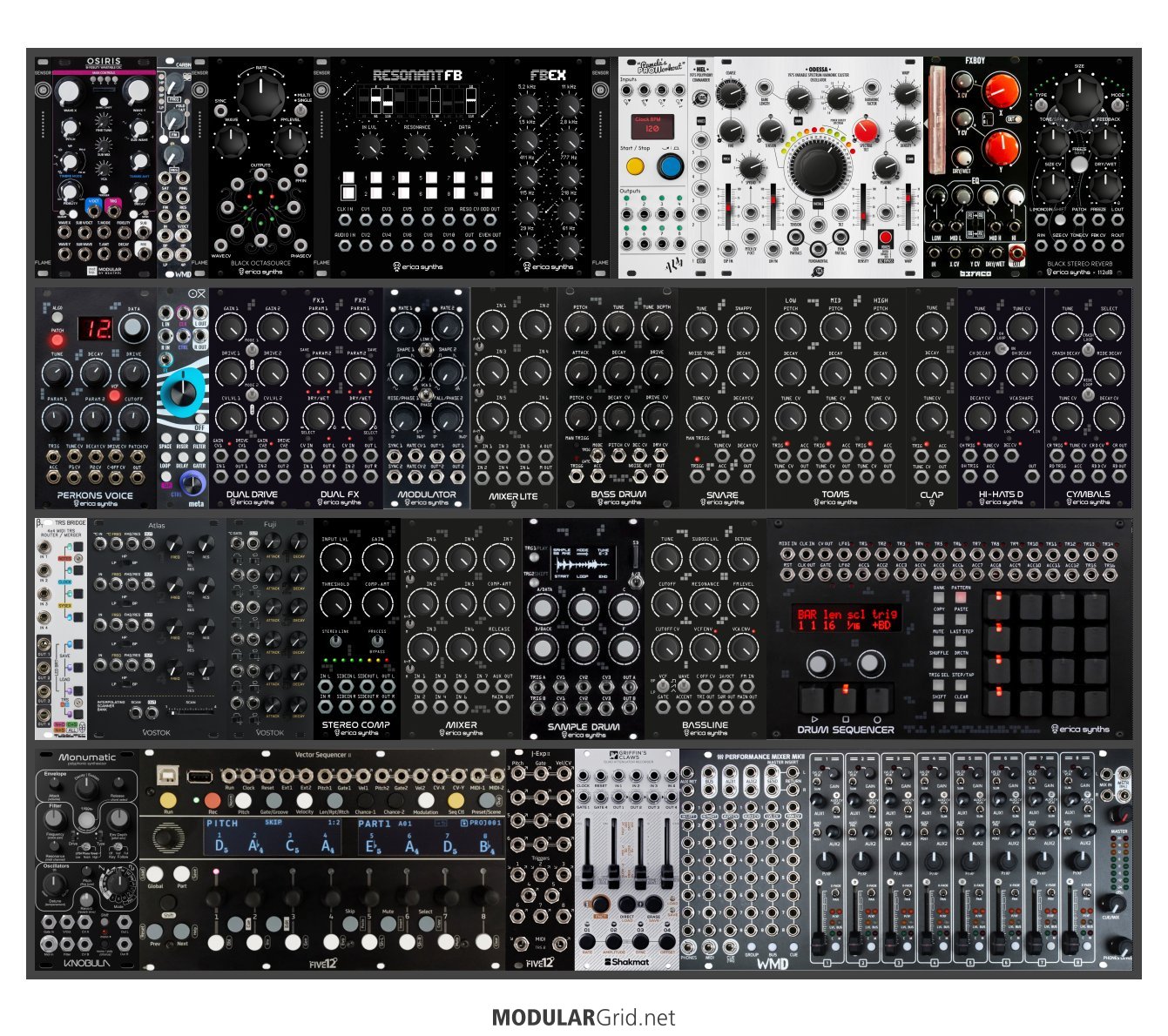Viewport: 1168px width, 1036px height.
Task: Tap the play pad on the Drum Sequencer
Action: tap(812, 699)
